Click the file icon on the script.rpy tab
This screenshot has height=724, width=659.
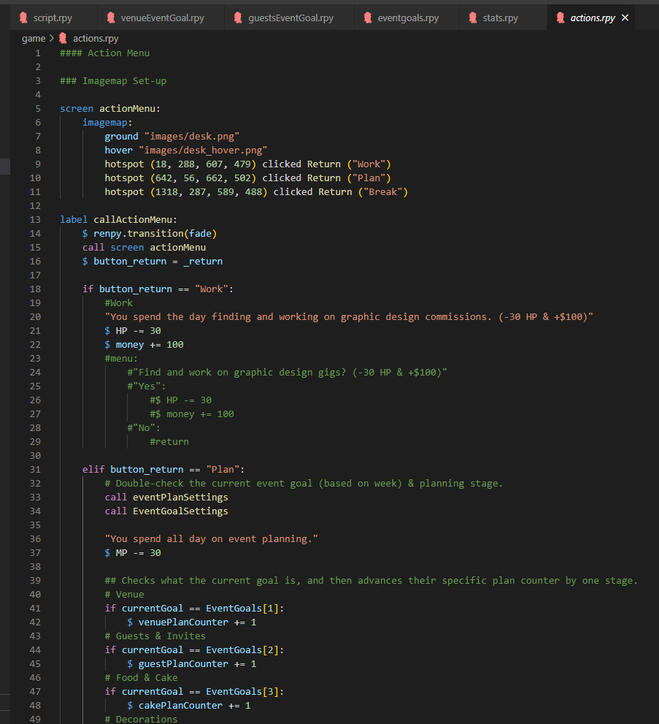tap(23, 18)
